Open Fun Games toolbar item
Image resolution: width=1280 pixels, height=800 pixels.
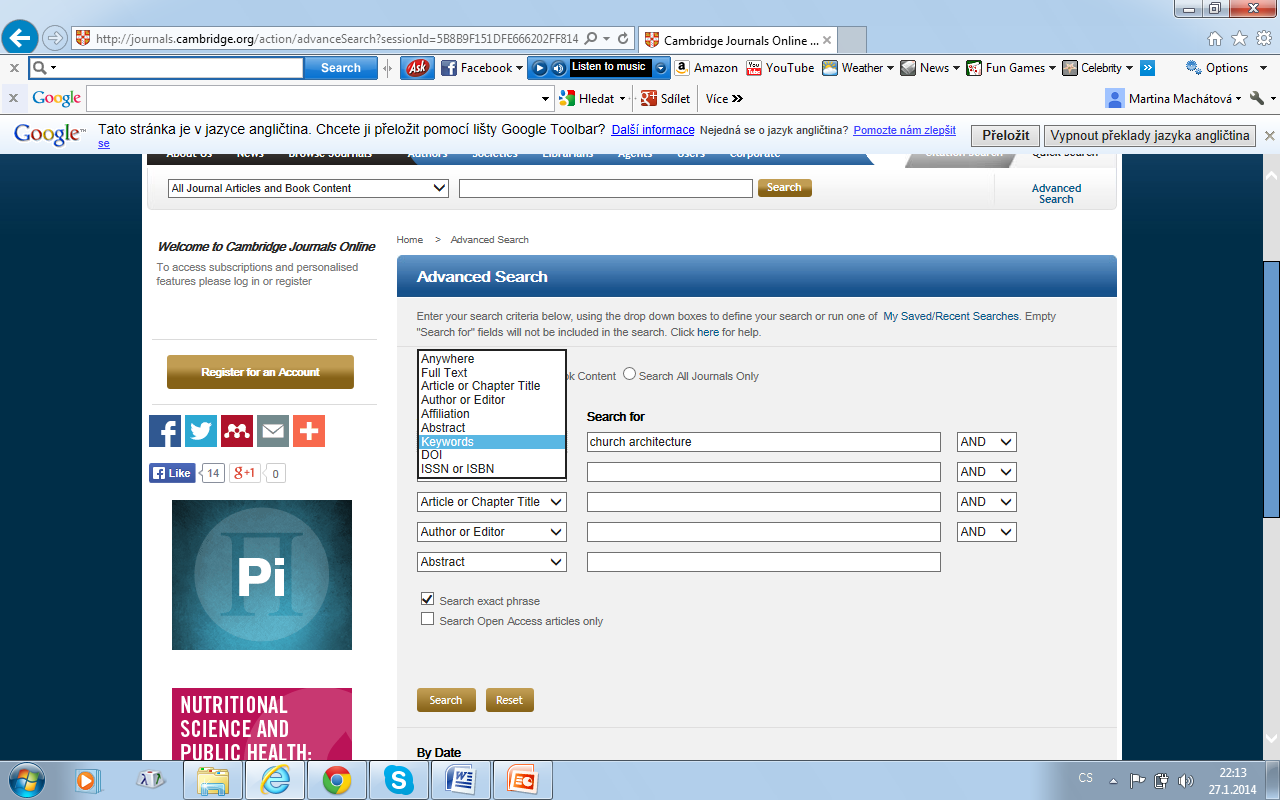1011,68
